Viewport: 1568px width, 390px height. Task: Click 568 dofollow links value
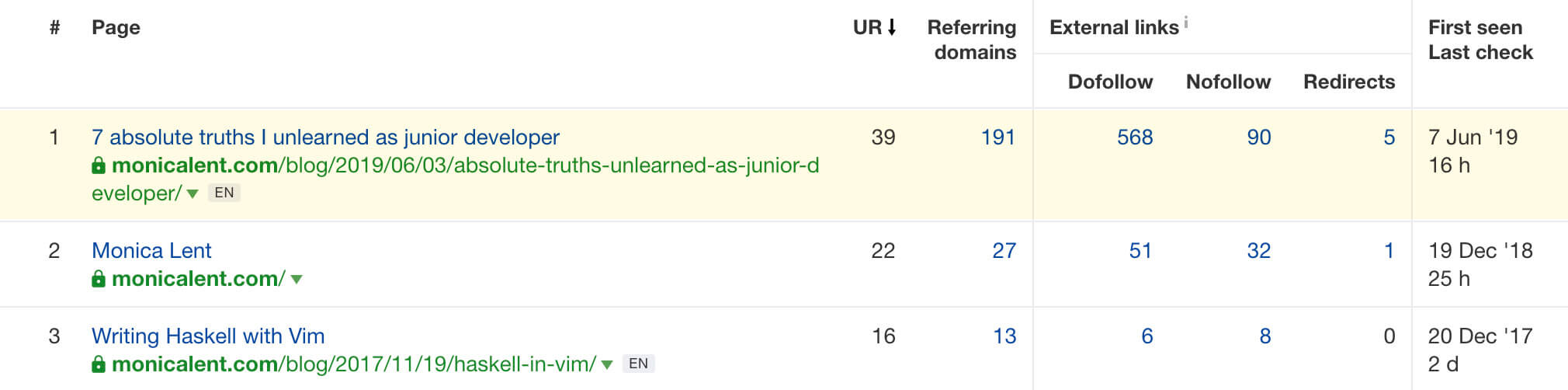click(x=1135, y=138)
